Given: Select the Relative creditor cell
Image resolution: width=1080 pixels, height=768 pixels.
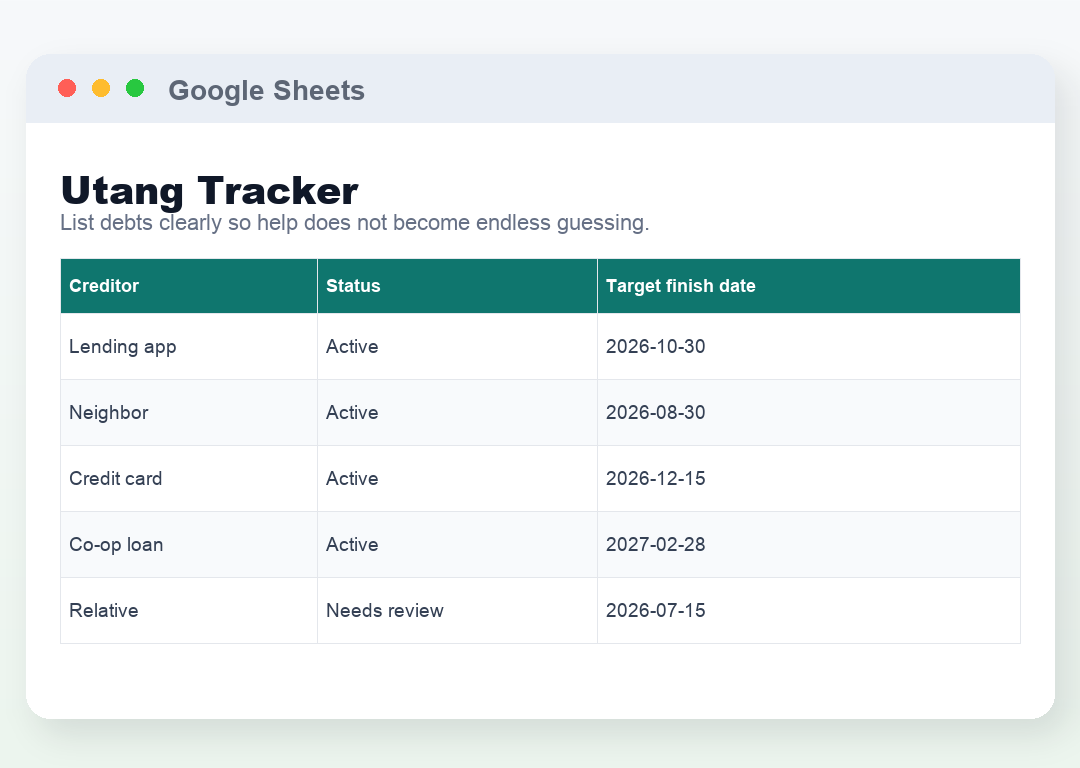Looking at the screenshot, I should tap(189, 611).
